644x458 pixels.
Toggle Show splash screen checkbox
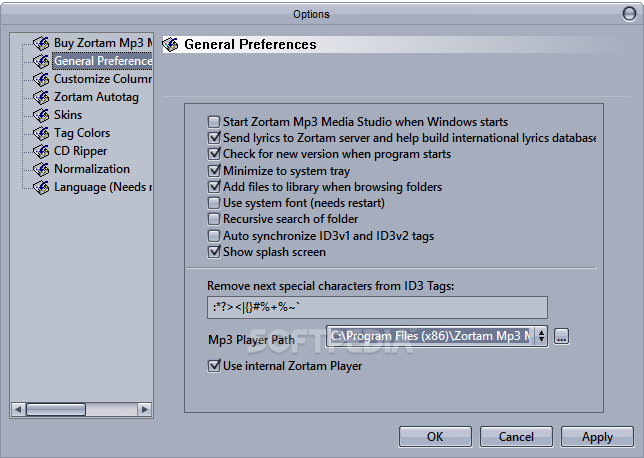click(214, 252)
